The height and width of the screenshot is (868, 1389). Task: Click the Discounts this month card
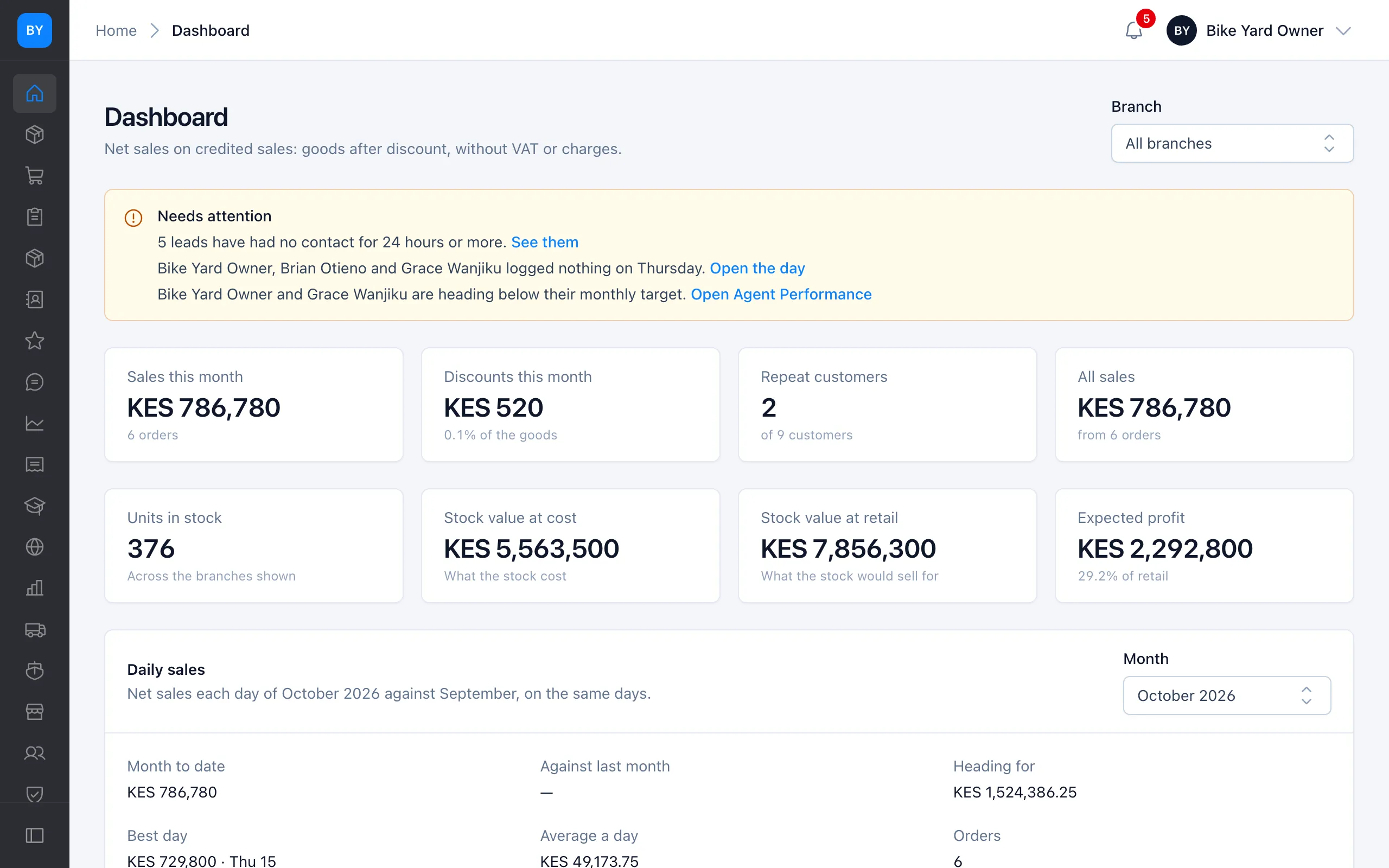click(571, 405)
